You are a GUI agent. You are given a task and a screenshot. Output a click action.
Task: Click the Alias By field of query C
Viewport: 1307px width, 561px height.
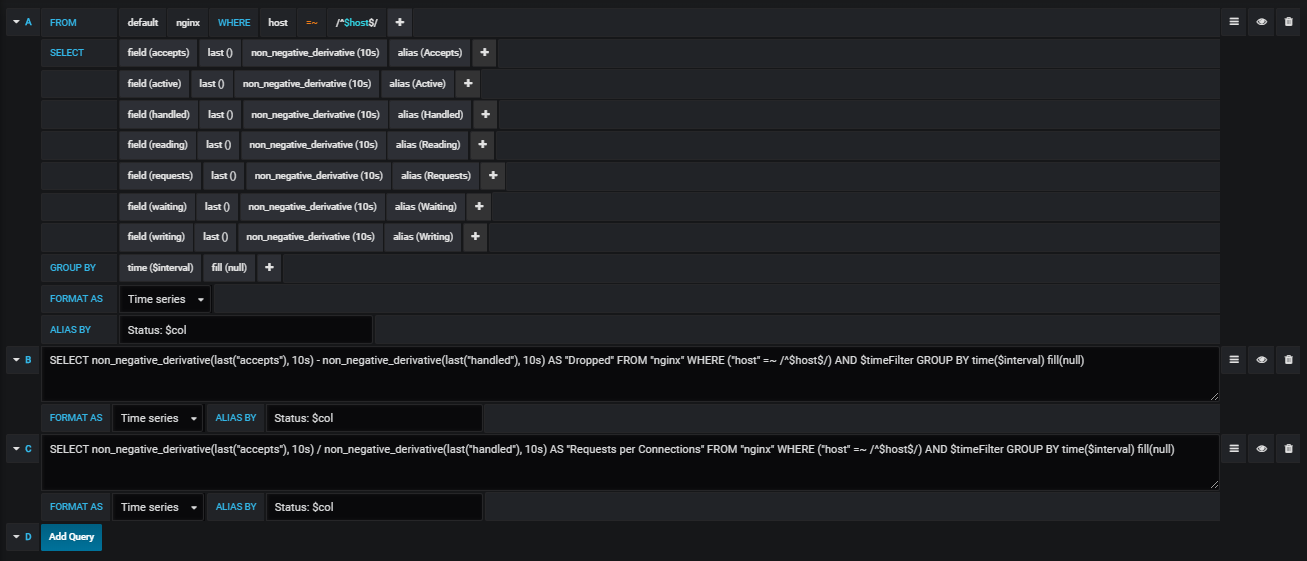[x=374, y=507]
